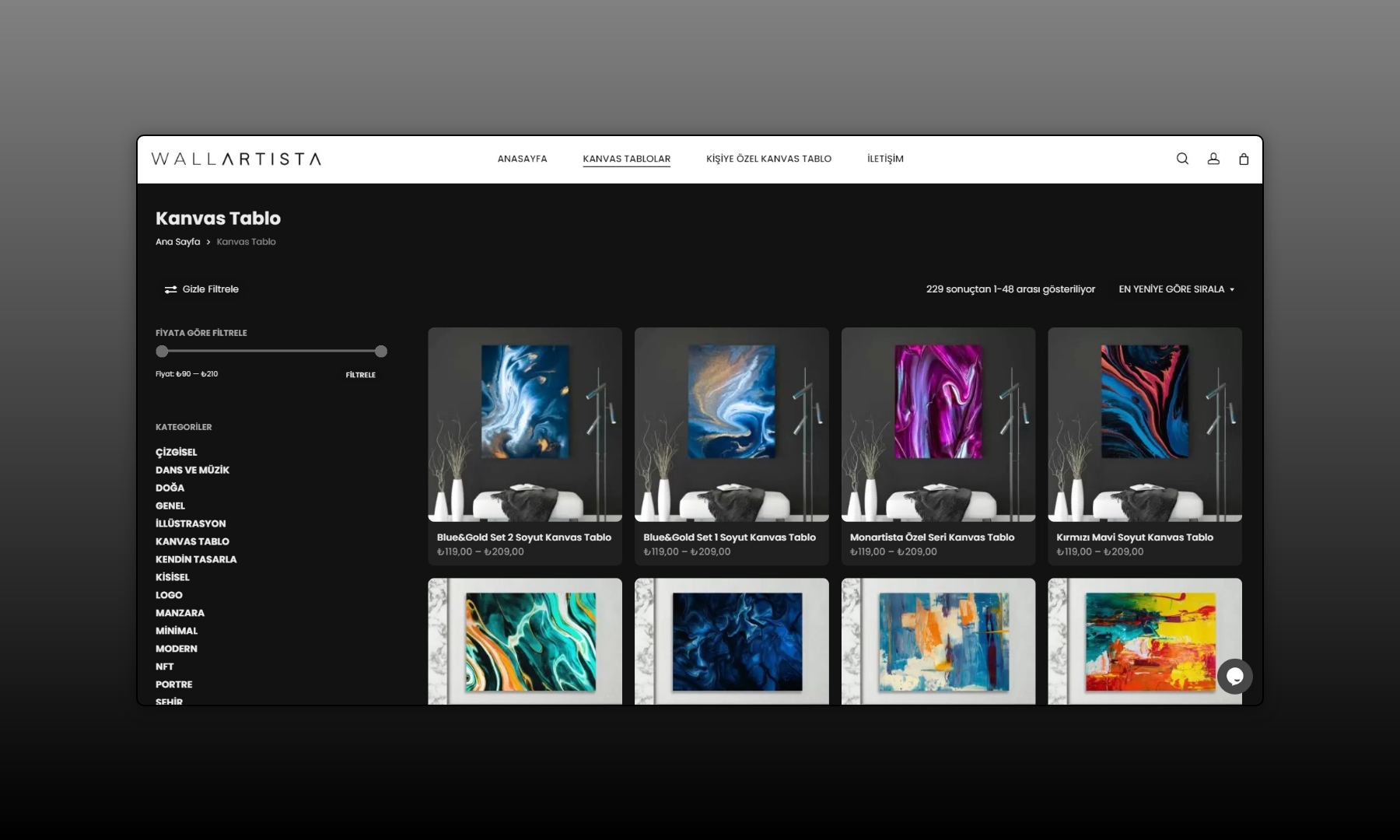Toggle the Gizle Filtrele filter panel
This screenshot has width=1400, height=840.
(x=201, y=289)
